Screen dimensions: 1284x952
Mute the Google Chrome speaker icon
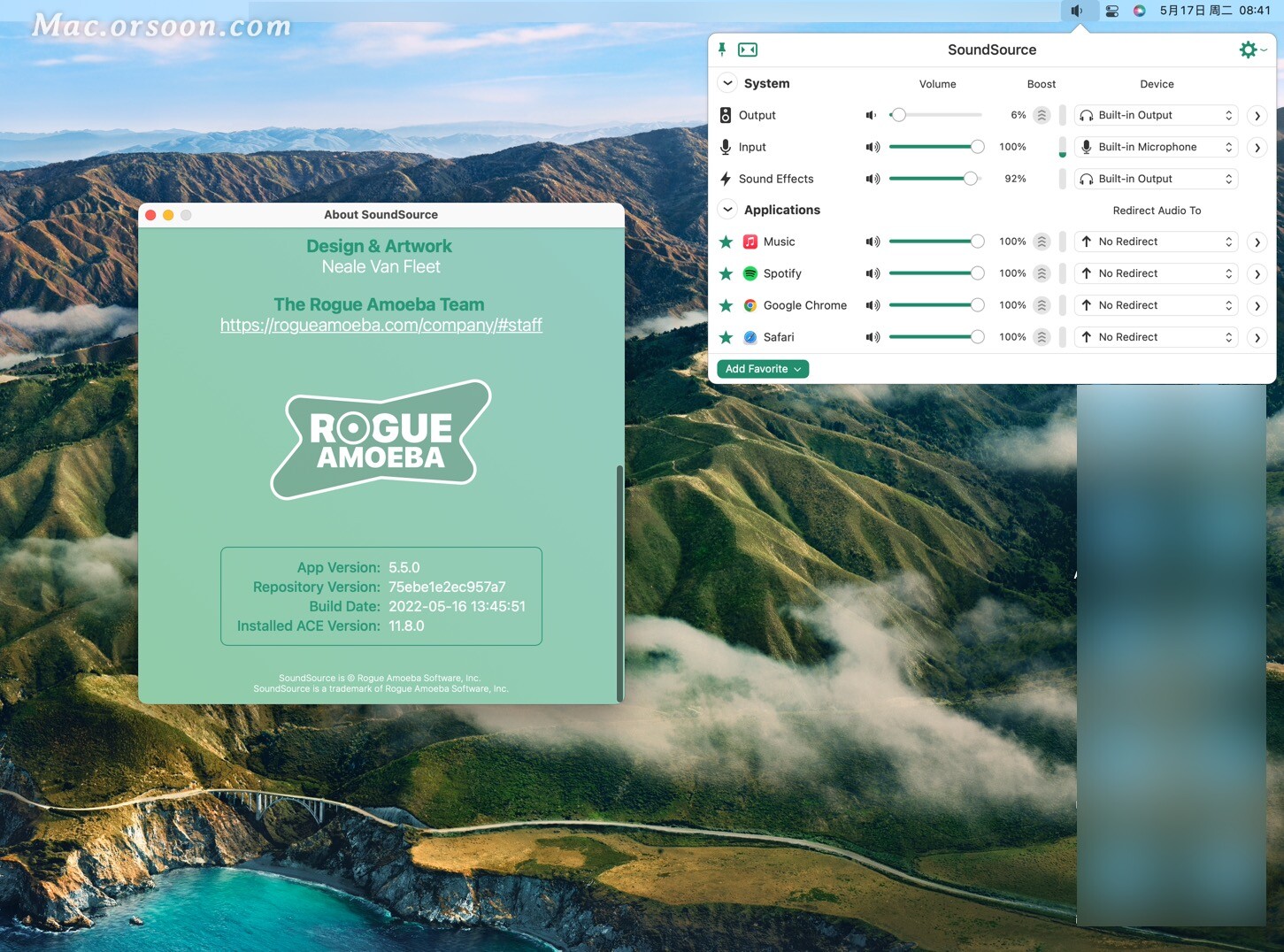[873, 305]
